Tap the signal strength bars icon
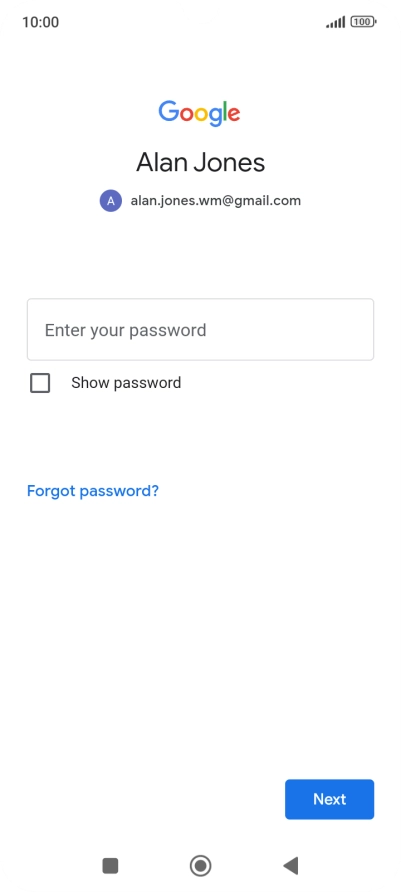This screenshot has width=401, height=892. pos(336,22)
